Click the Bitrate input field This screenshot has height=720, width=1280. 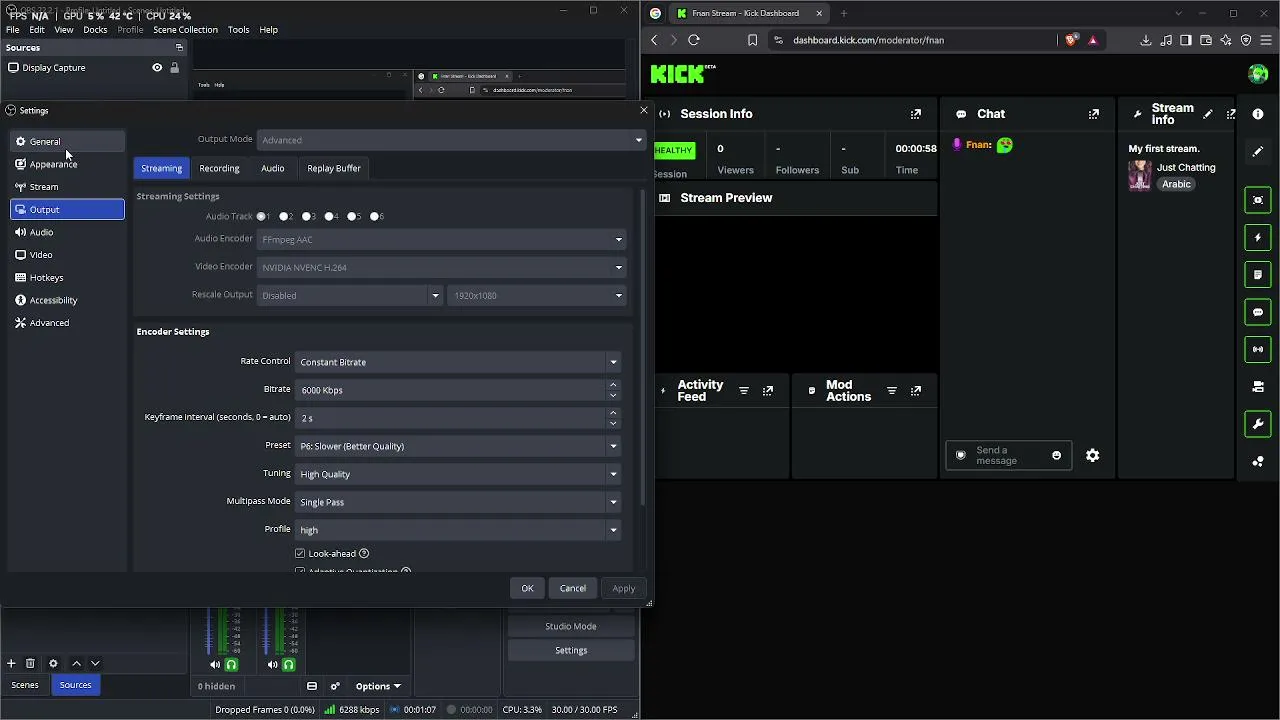pyautogui.click(x=451, y=390)
